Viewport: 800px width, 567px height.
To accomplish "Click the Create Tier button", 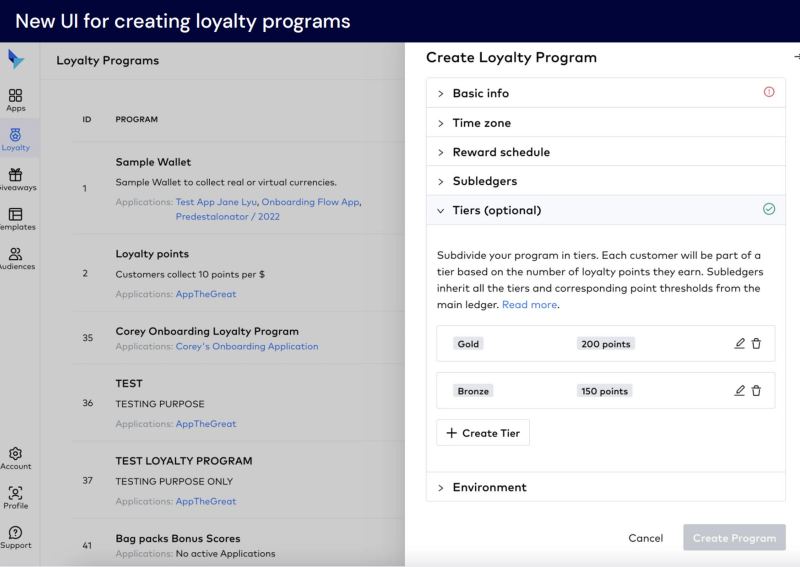I will pyautogui.click(x=483, y=433).
